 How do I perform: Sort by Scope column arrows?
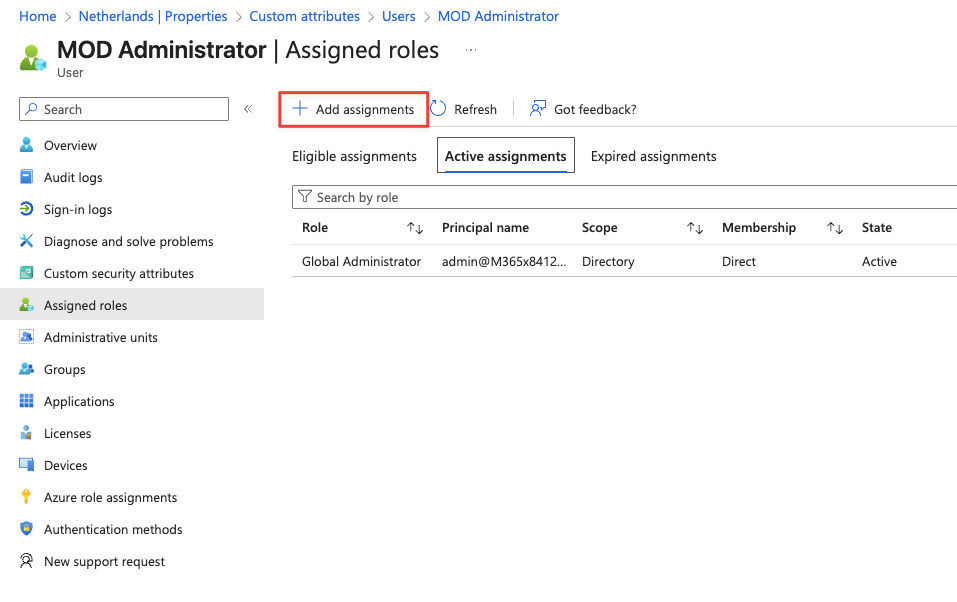pos(695,228)
